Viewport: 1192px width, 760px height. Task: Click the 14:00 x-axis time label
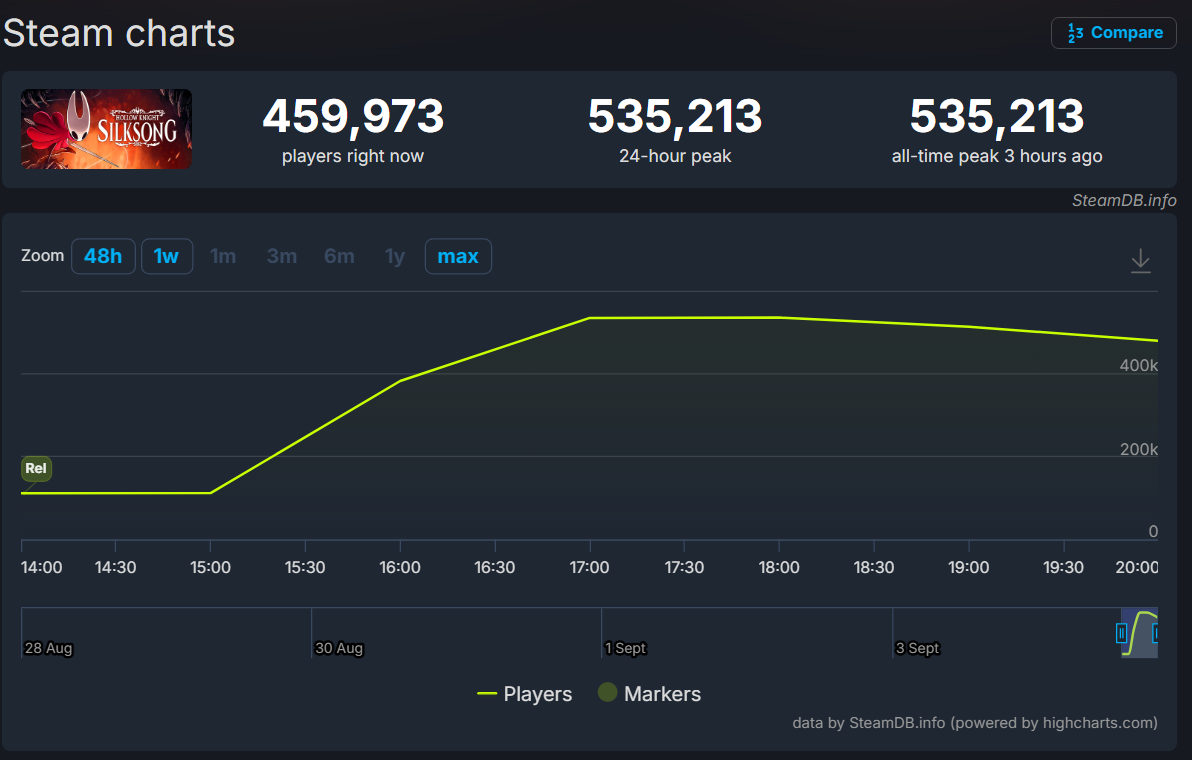click(x=42, y=568)
